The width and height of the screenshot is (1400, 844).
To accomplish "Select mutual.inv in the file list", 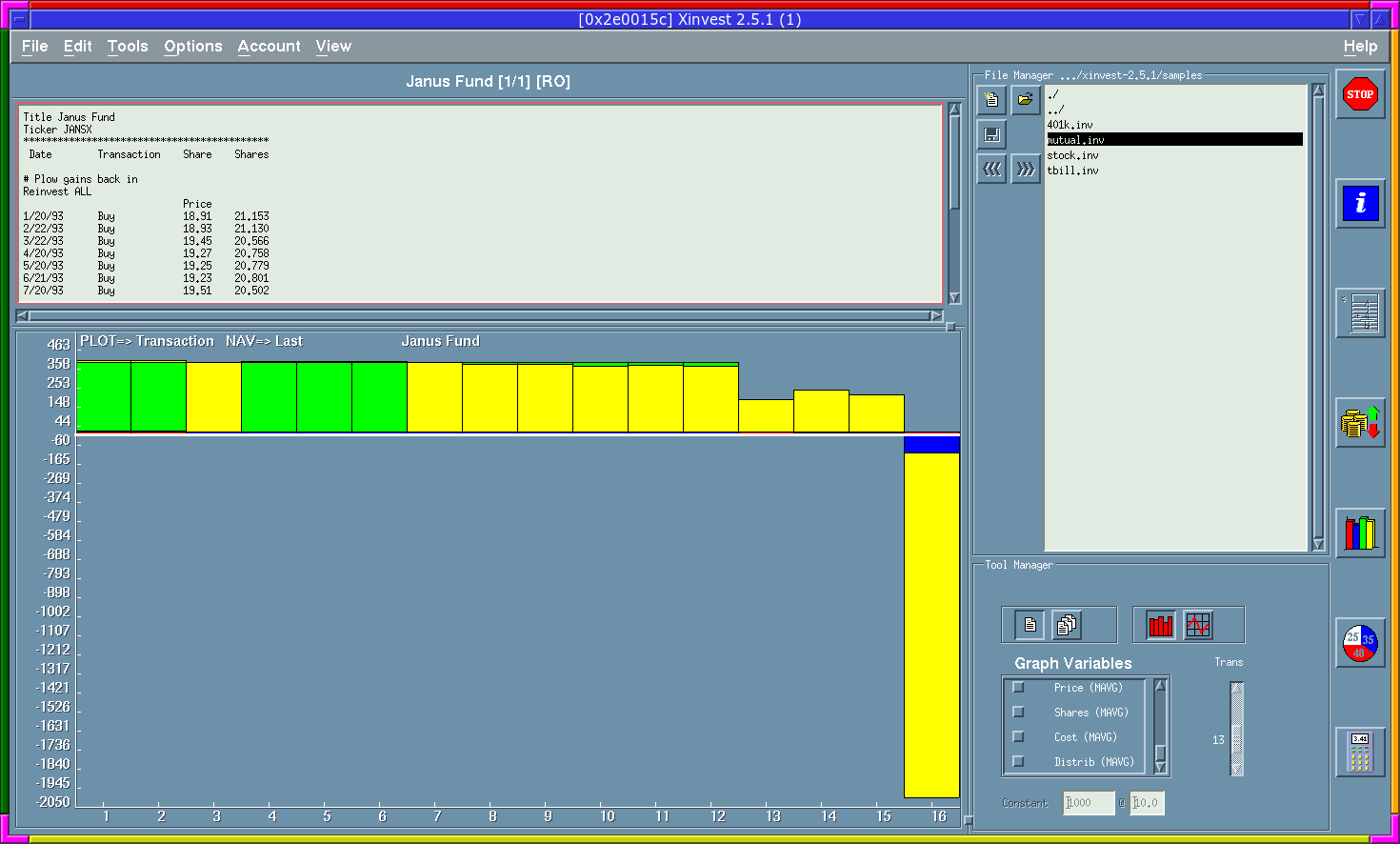I will click(1174, 140).
